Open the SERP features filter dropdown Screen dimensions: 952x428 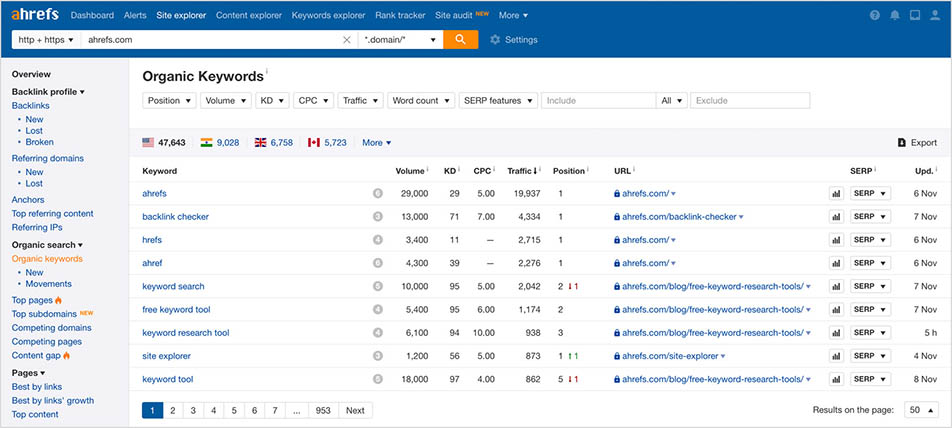click(498, 101)
